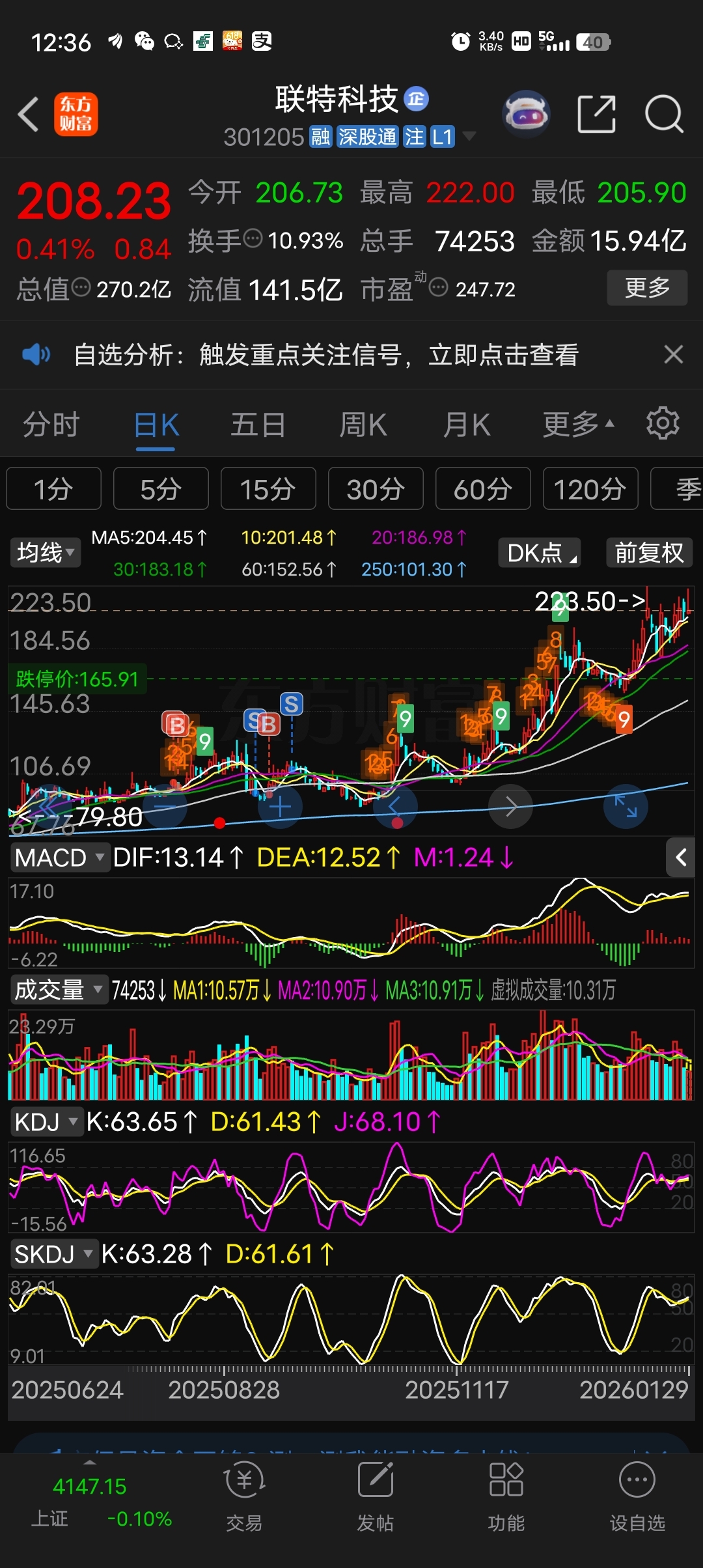
Task: Open 自选分析 signal notice text
Action: tap(326, 355)
